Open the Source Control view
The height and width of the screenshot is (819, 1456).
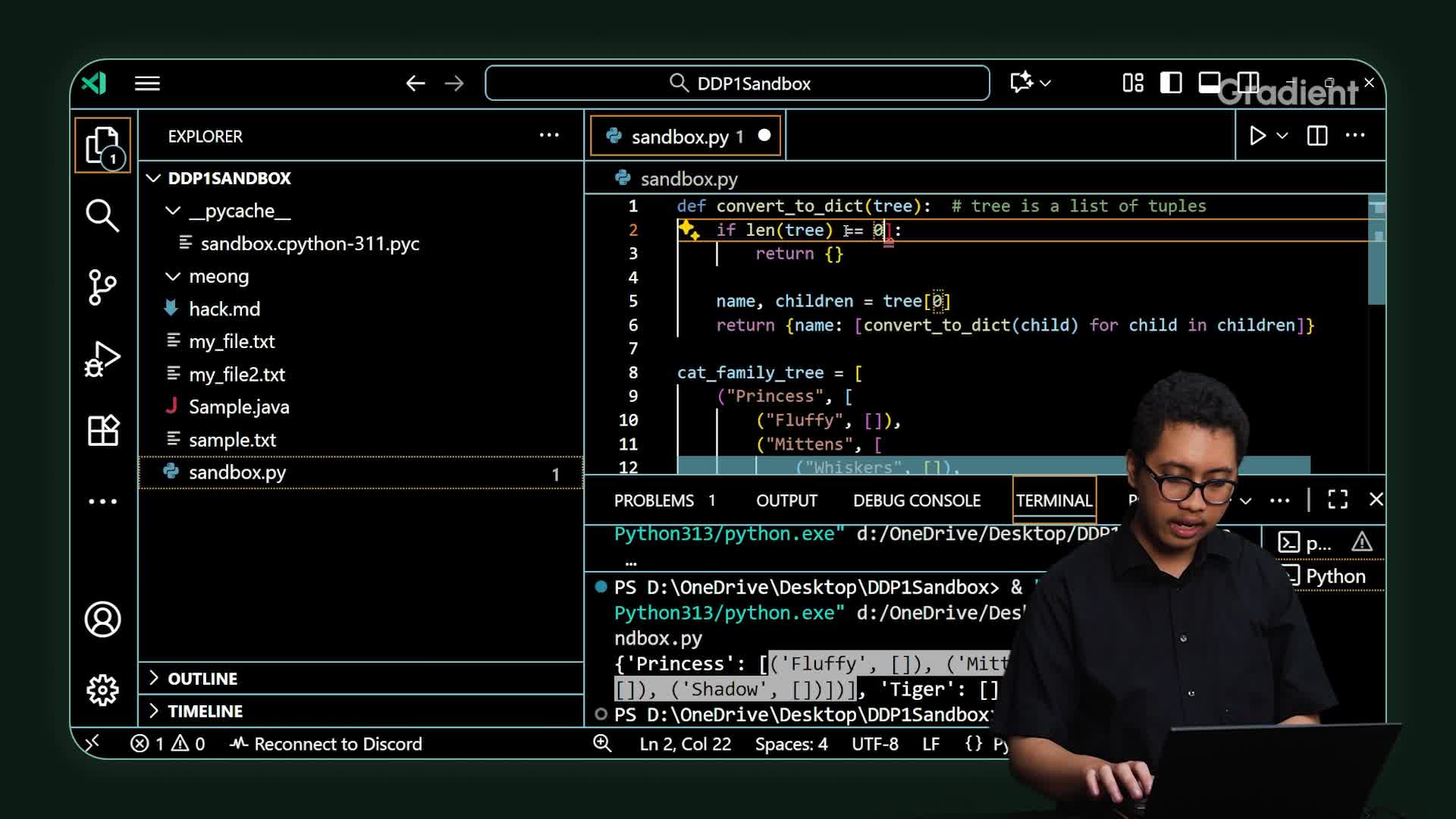(x=102, y=287)
